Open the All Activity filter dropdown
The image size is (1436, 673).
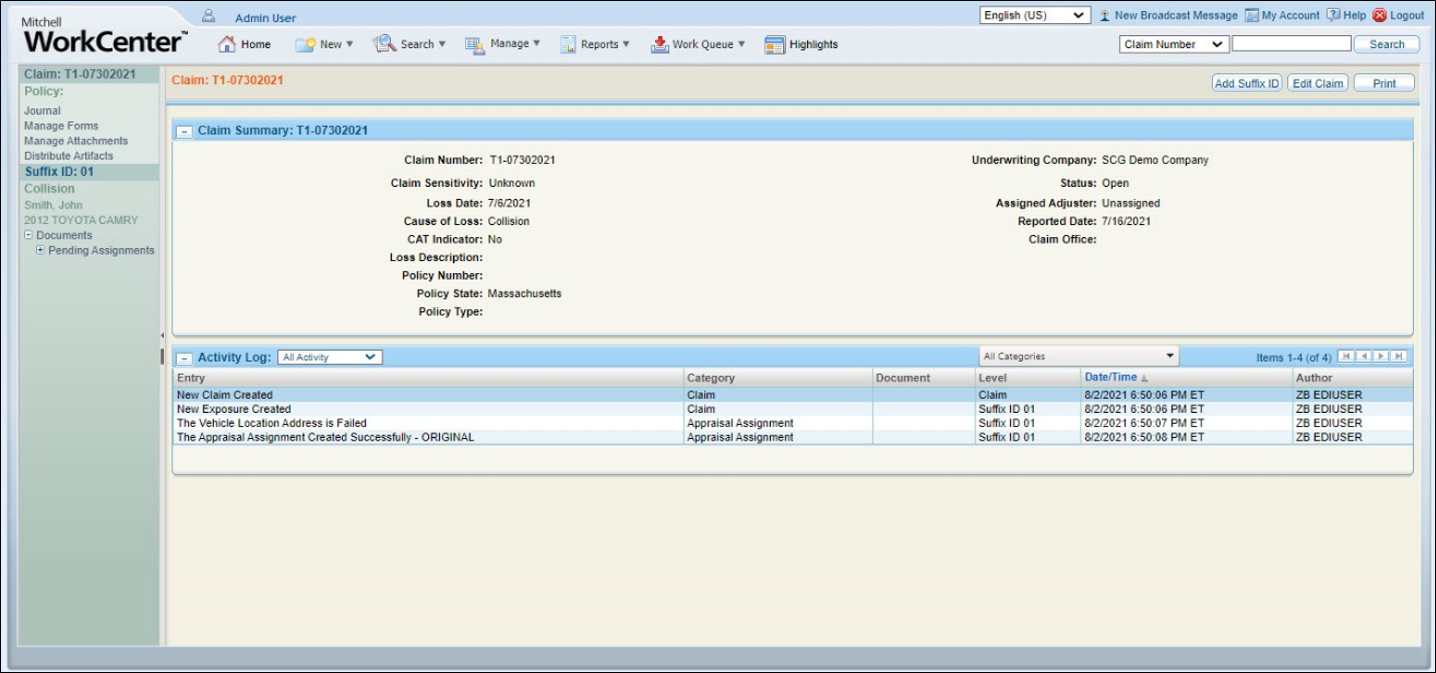point(330,357)
